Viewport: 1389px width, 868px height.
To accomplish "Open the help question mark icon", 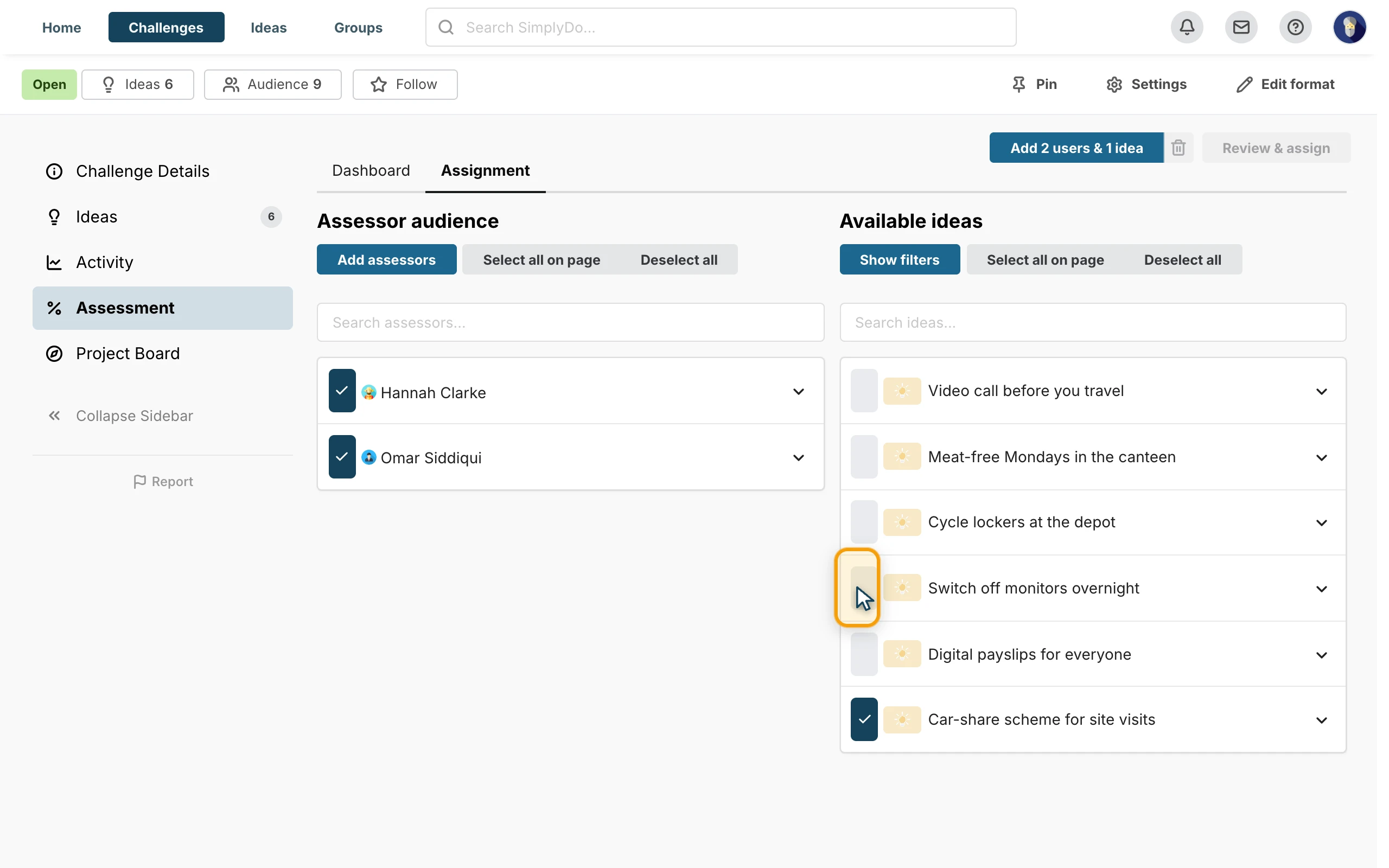I will [x=1295, y=27].
